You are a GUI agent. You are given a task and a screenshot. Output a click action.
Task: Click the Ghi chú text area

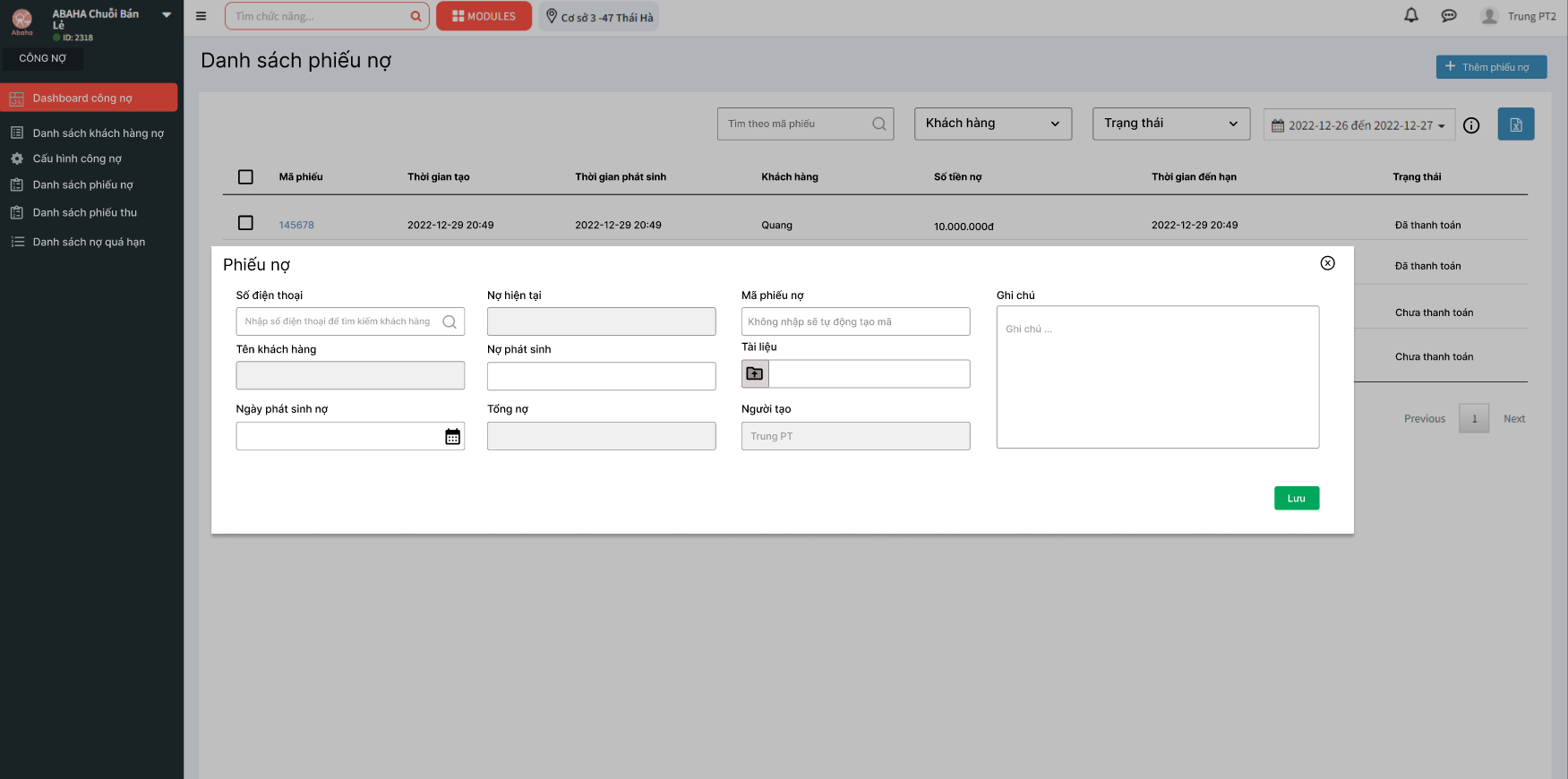(x=1157, y=377)
